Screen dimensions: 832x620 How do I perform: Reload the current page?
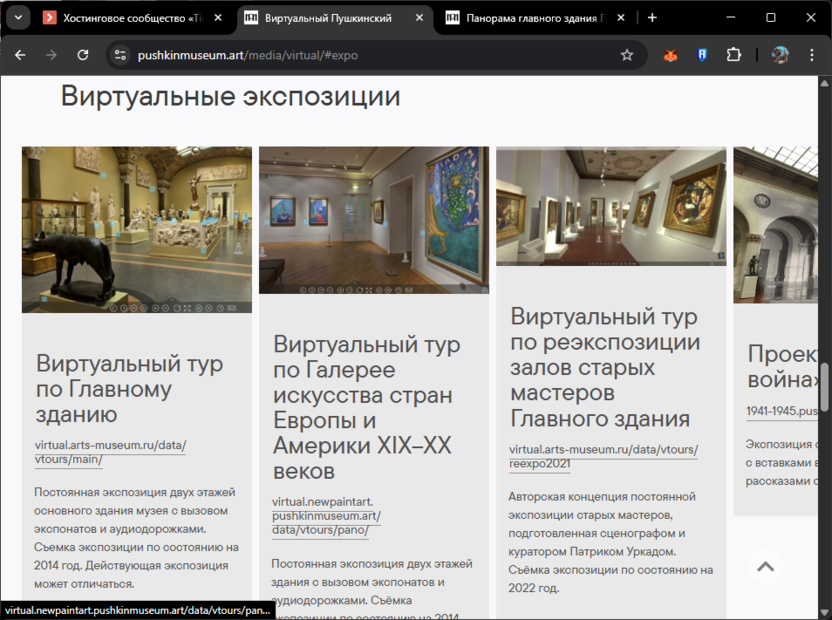[x=83, y=55]
